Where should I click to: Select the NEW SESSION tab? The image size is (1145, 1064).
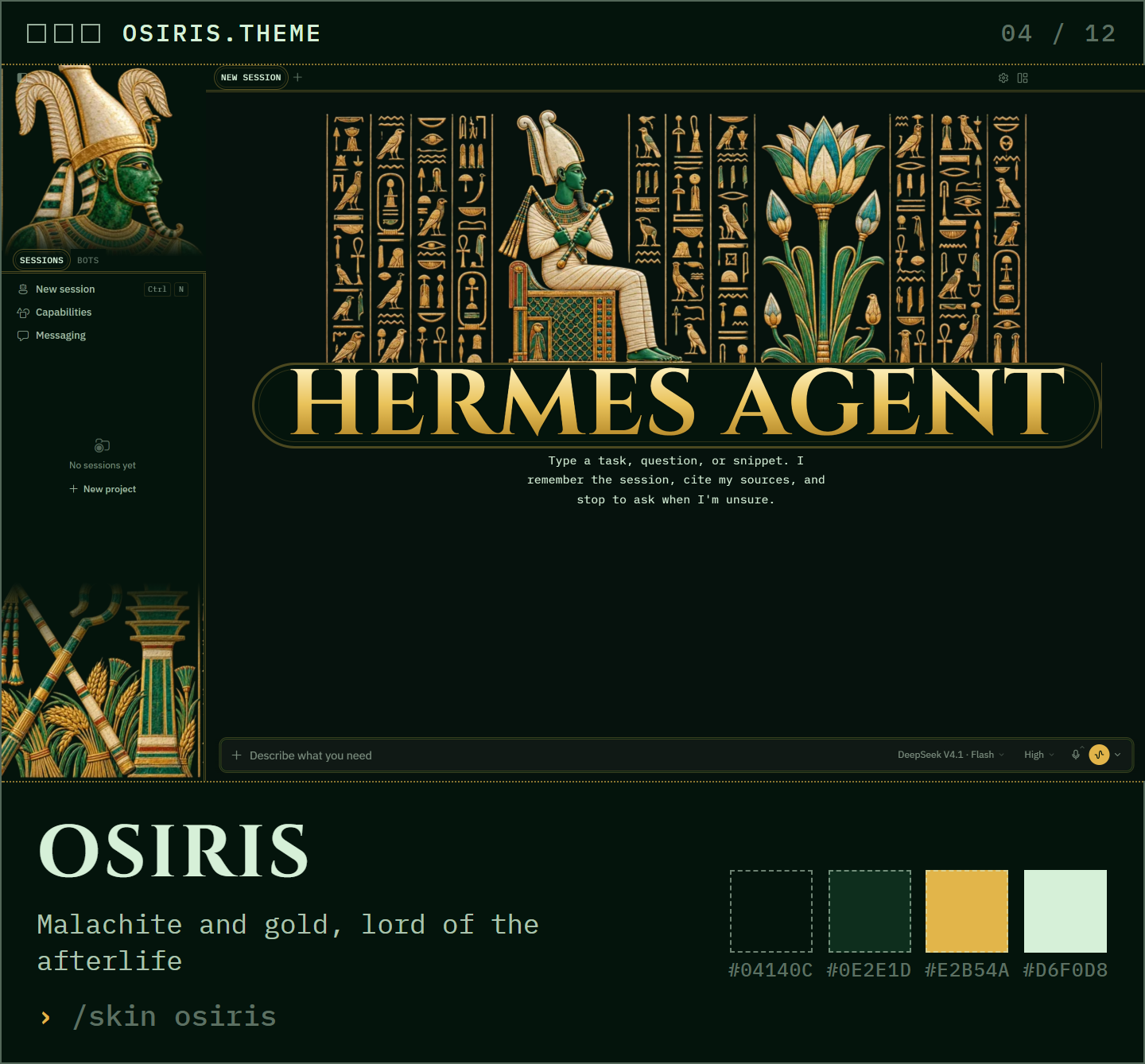pos(251,77)
